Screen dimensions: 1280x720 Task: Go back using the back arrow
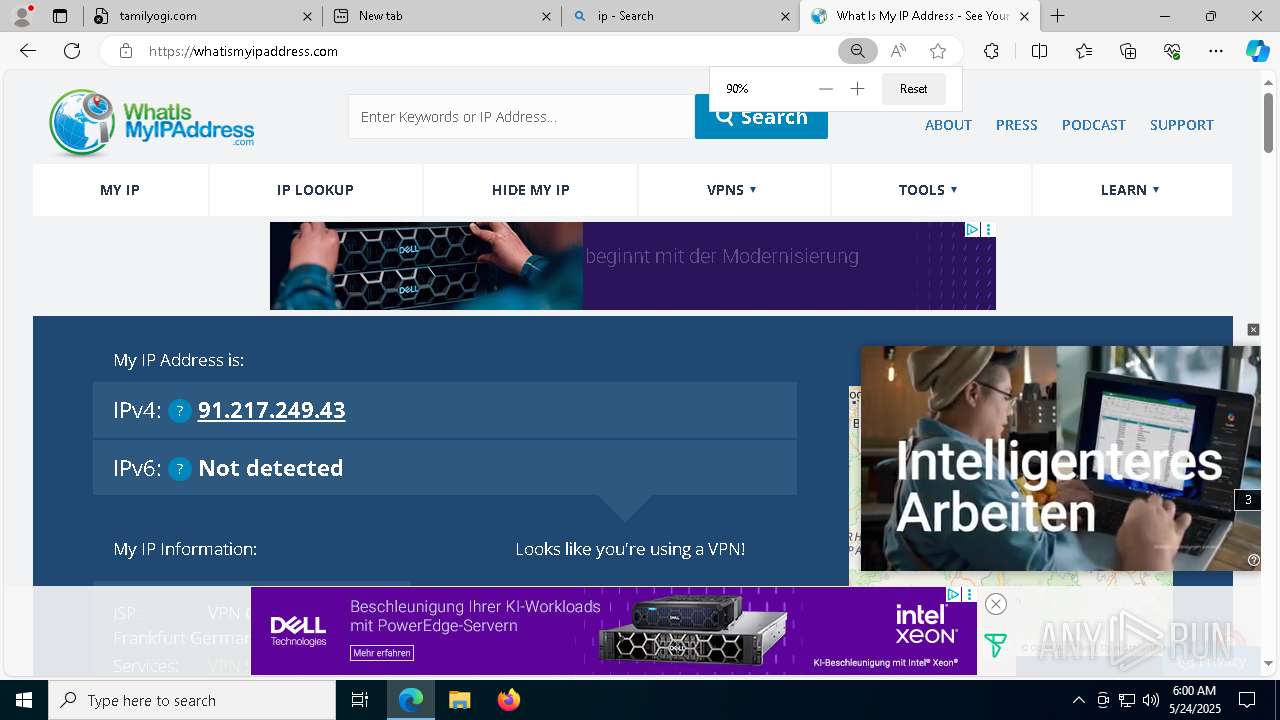(x=28, y=51)
